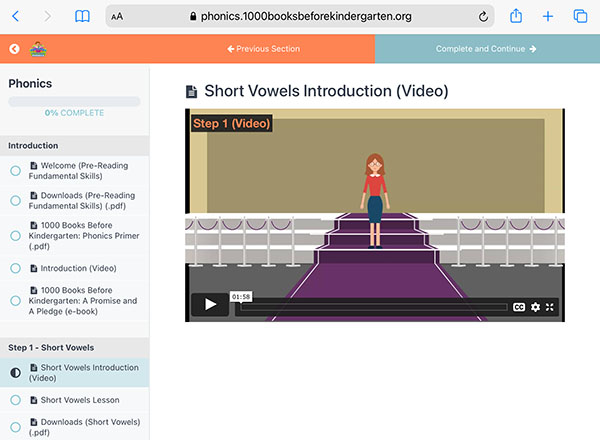Open the Safari bookmarks book icon

click(82, 16)
